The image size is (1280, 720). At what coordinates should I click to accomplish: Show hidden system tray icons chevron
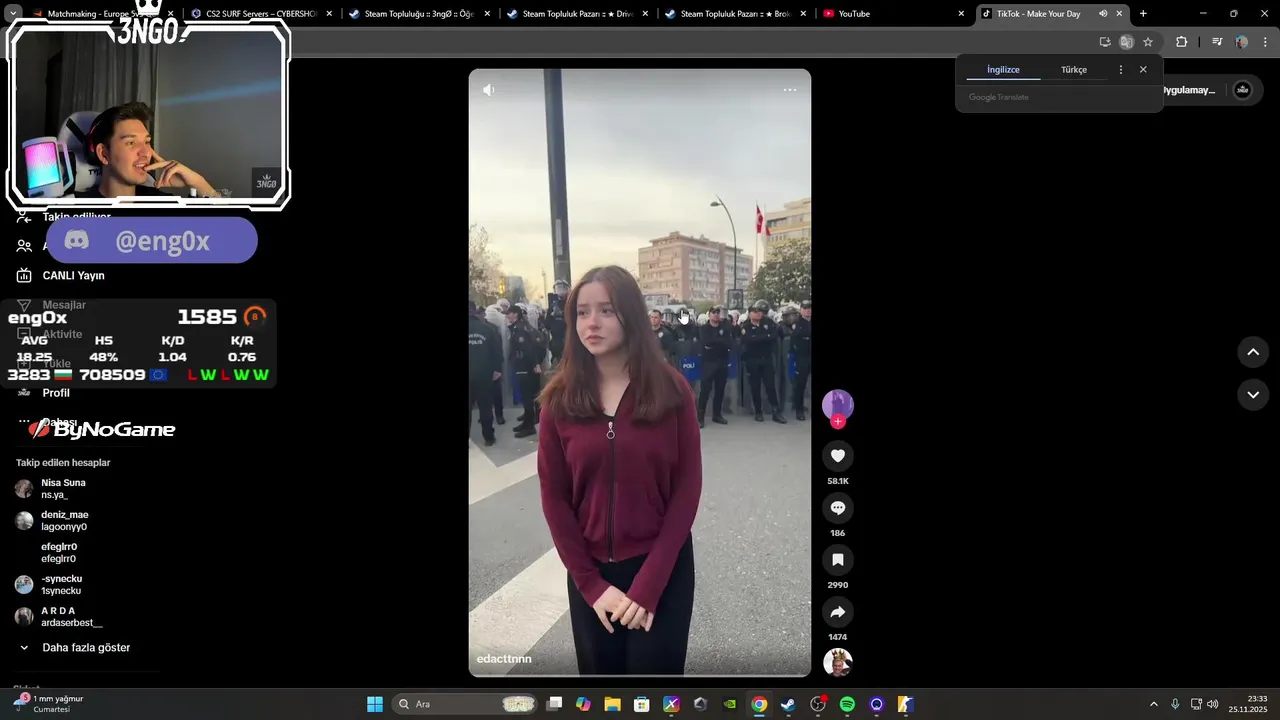[1153, 704]
